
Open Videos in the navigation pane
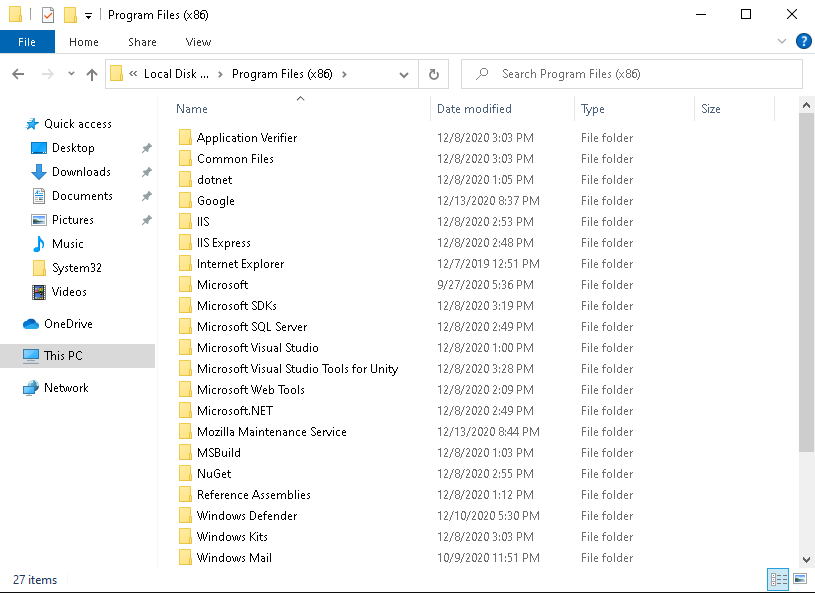point(69,292)
